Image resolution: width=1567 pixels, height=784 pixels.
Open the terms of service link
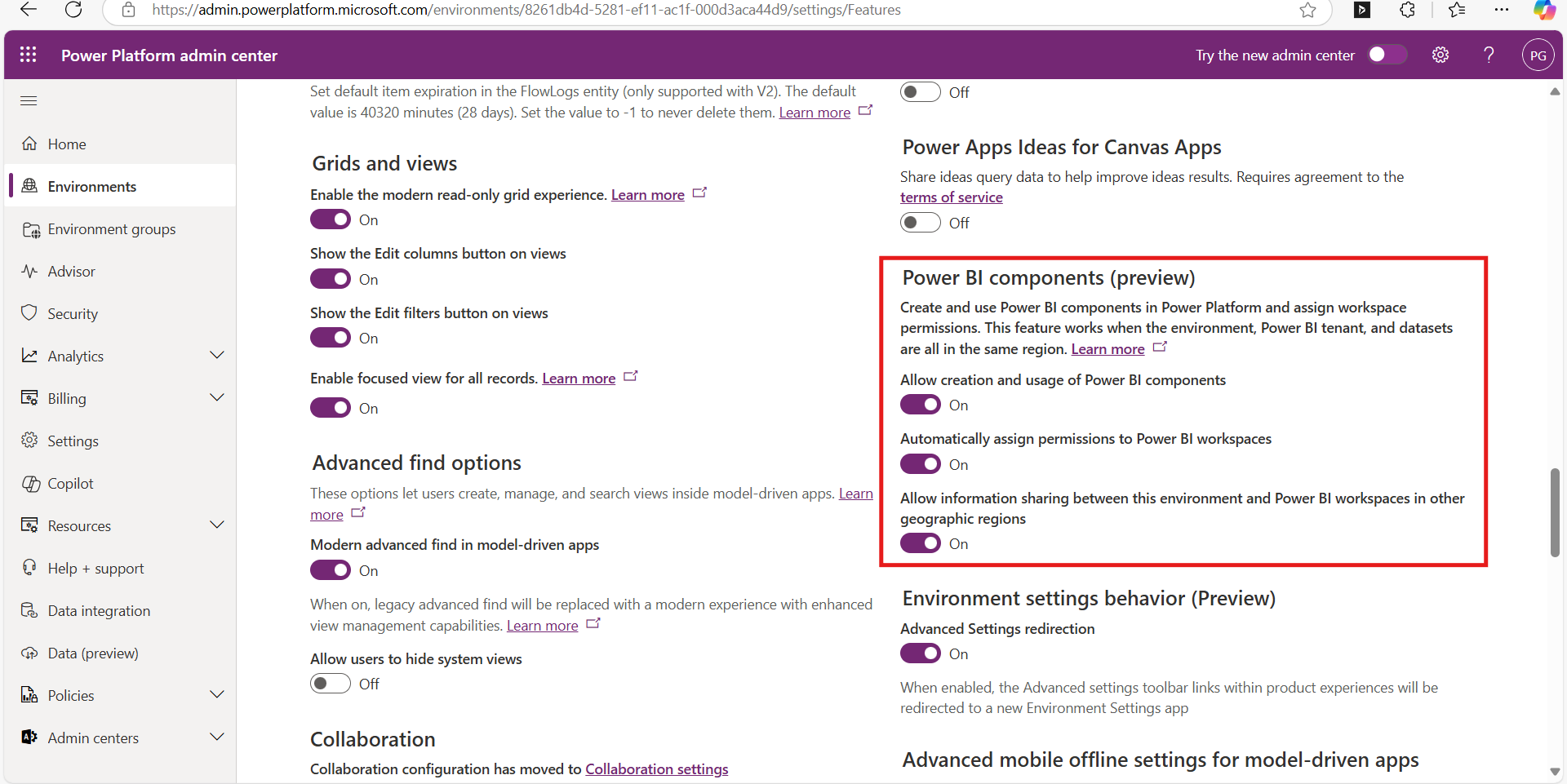pyautogui.click(x=951, y=197)
